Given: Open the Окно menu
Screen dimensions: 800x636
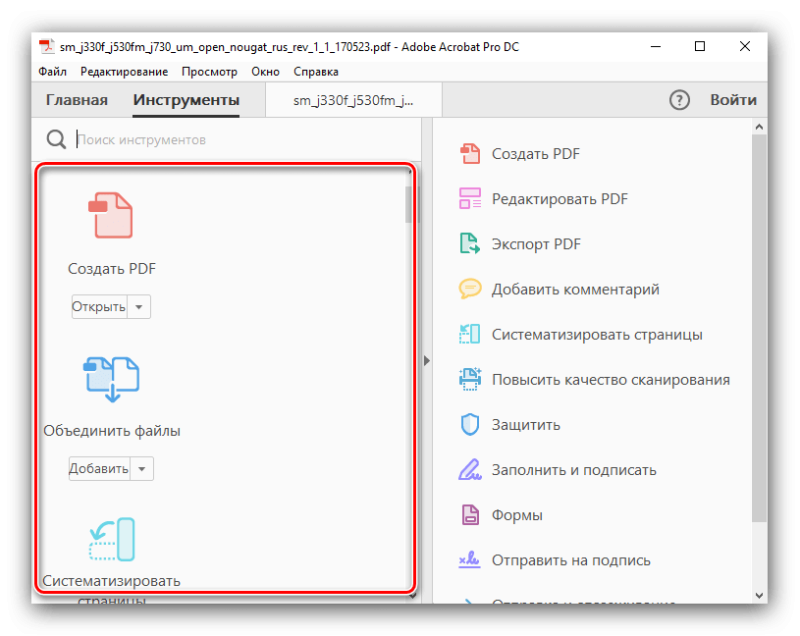Looking at the screenshot, I should point(265,71).
